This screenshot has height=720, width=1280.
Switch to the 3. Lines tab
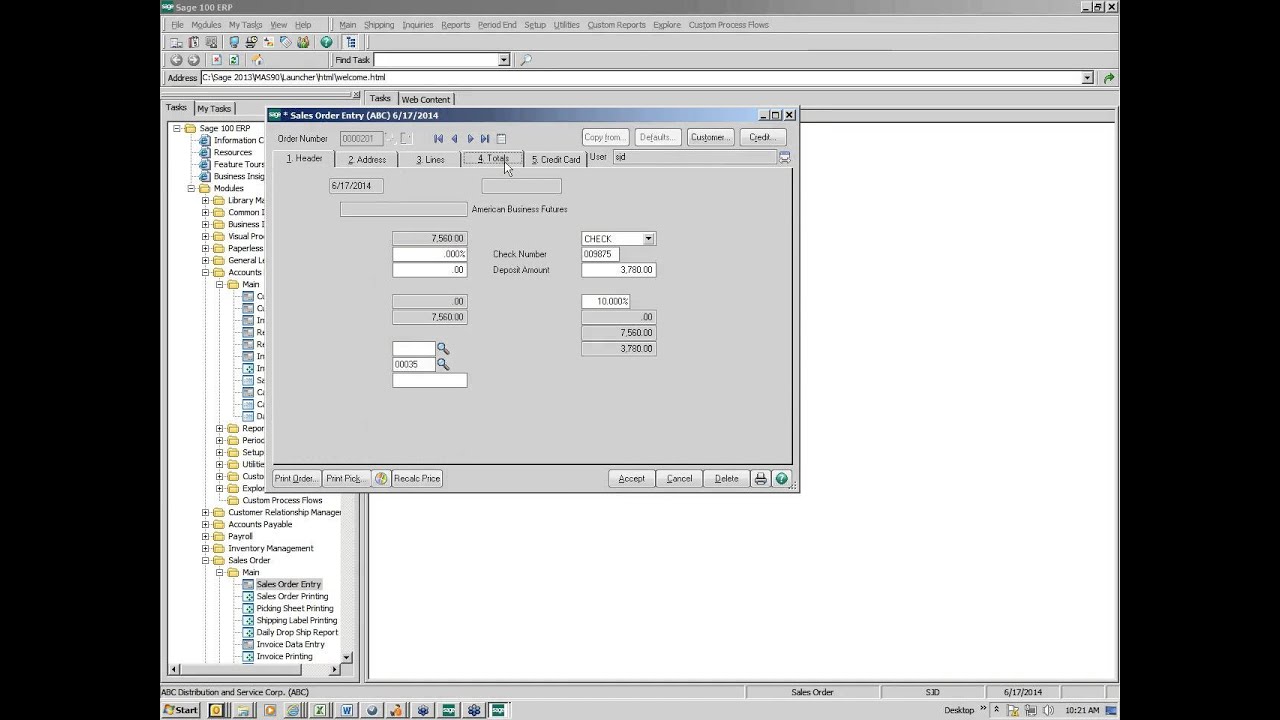(x=430, y=159)
